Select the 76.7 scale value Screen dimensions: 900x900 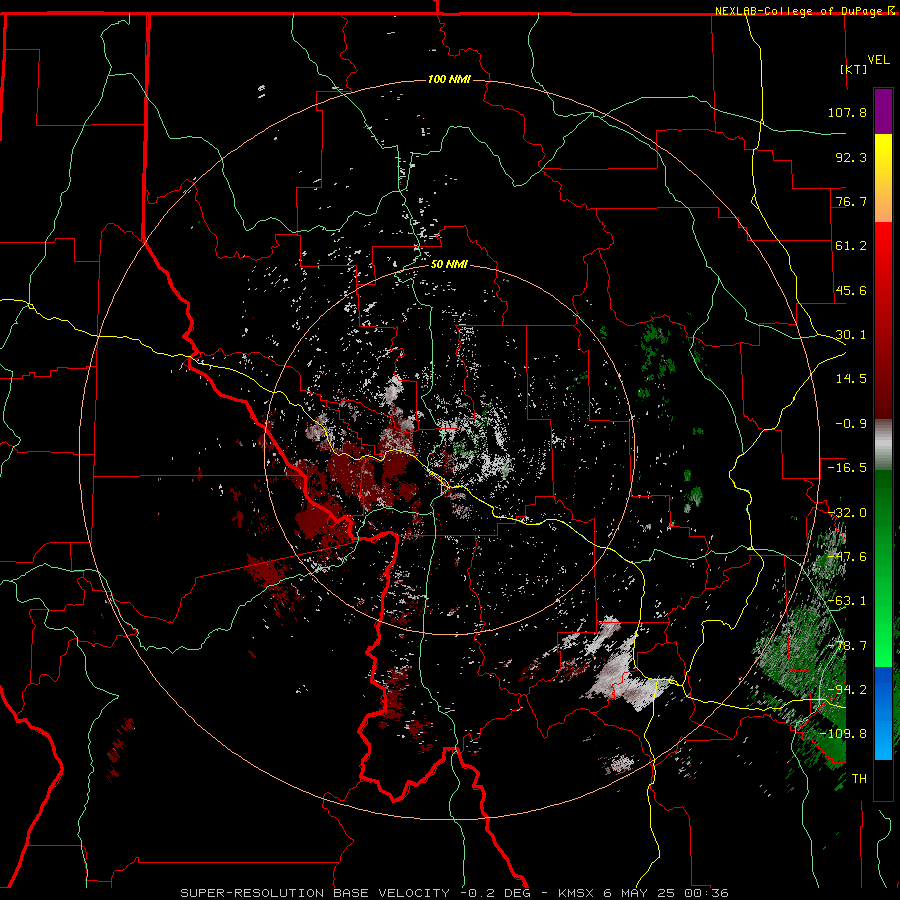tap(851, 201)
